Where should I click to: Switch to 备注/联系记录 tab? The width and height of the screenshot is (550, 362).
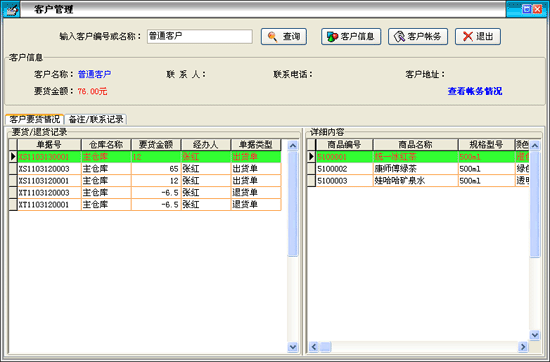tap(96, 119)
